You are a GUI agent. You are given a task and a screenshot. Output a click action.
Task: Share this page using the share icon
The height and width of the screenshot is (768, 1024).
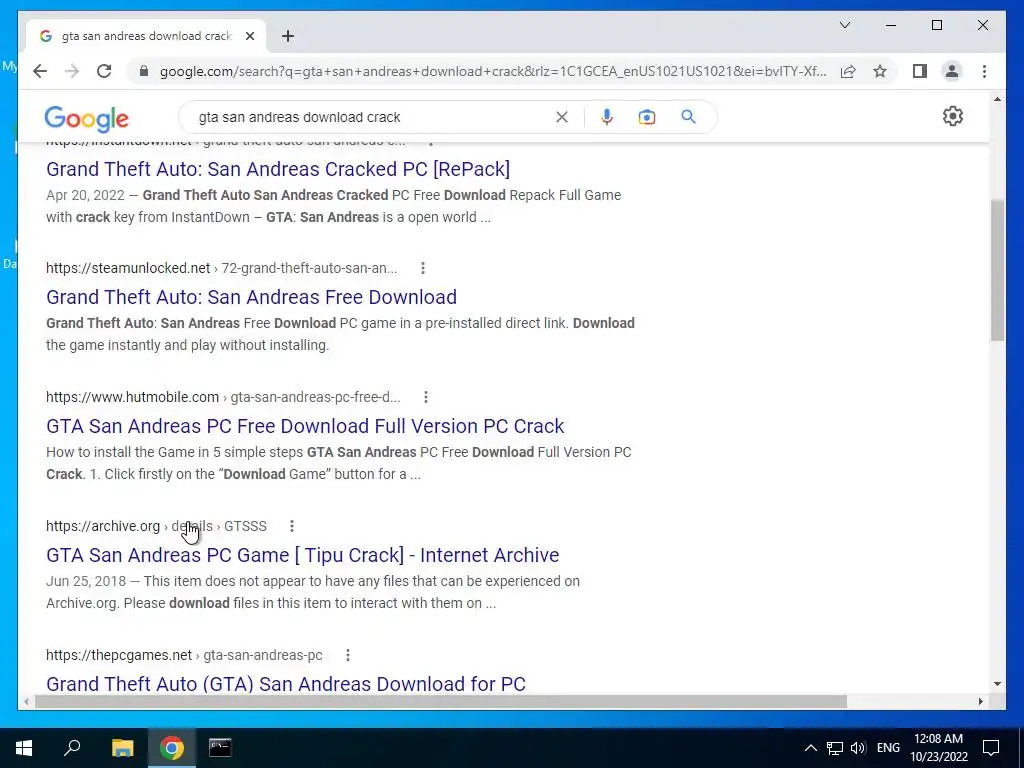pyautogui.click(x=848, y=71)
